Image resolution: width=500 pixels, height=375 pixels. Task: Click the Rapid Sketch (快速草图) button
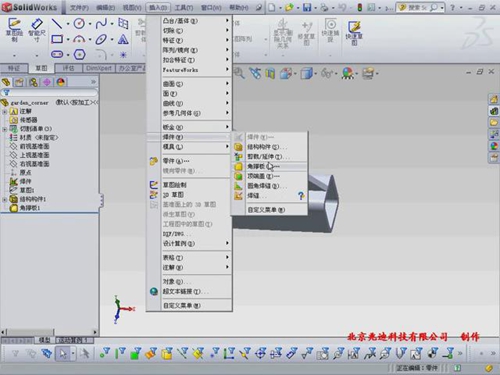coord(354,33)
